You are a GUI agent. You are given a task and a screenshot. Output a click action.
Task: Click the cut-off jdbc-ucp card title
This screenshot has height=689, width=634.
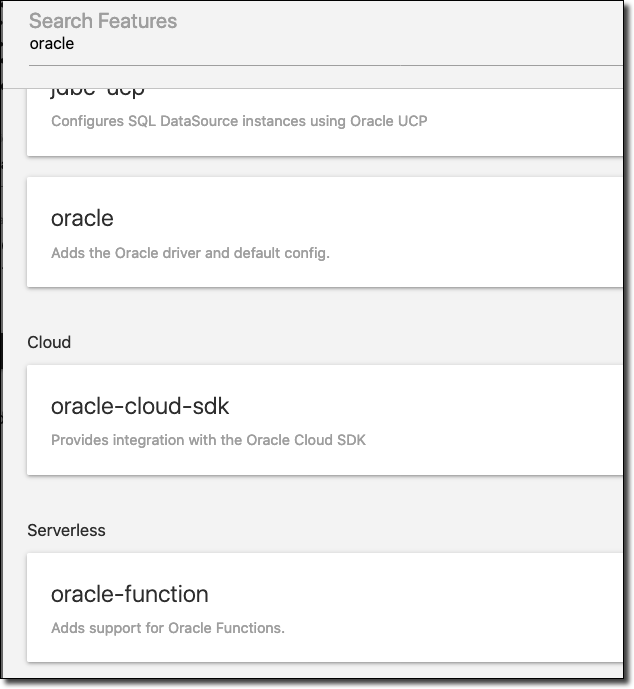pyautogui.click(x=98, y=91)
